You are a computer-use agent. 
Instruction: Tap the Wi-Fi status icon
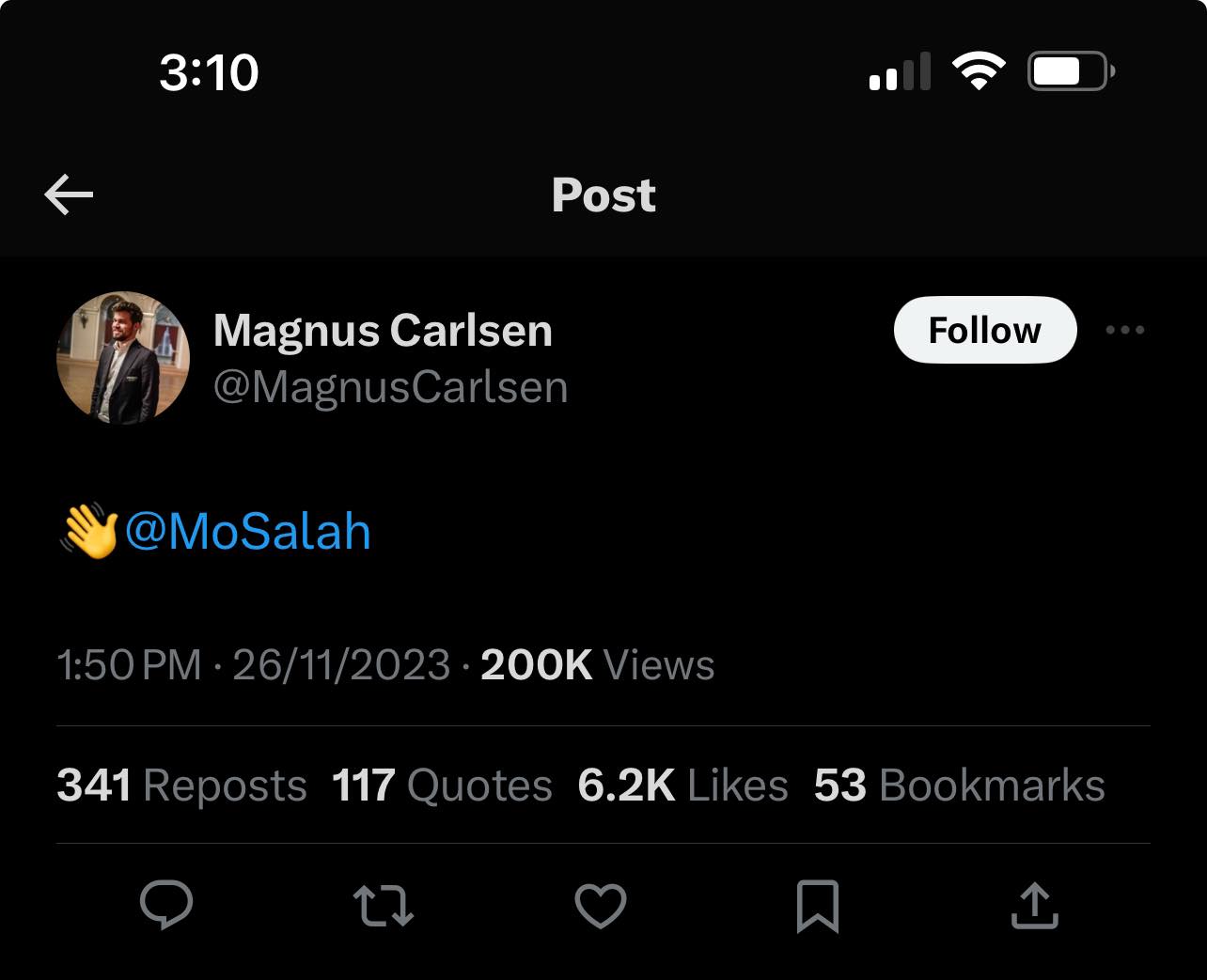tap(979, 71)
